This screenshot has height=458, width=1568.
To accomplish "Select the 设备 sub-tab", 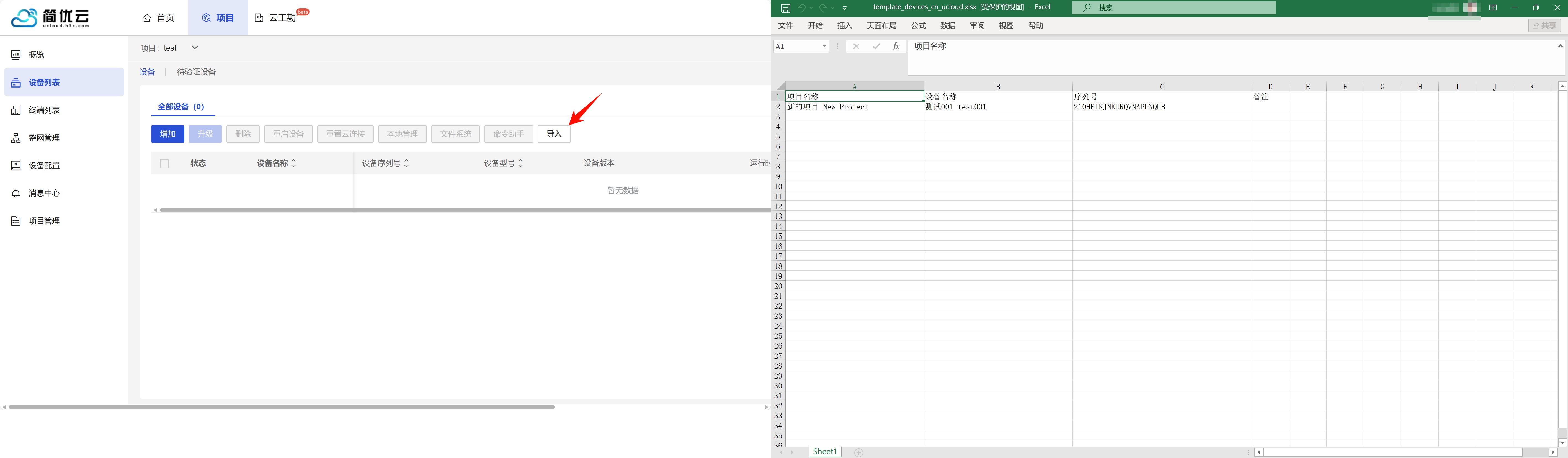I will click(147, 72).
